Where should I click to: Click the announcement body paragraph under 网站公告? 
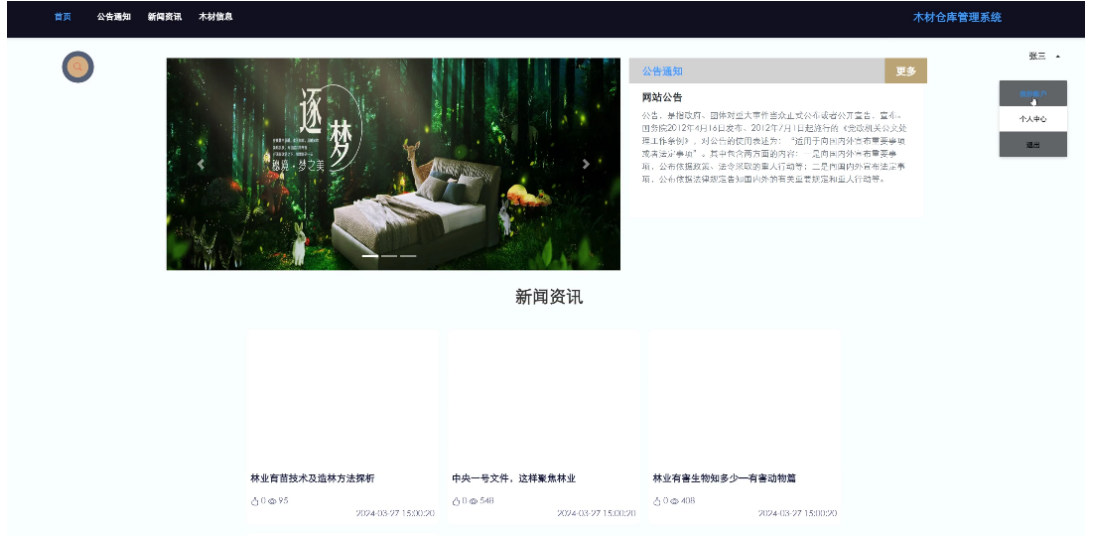(x=774, y=147)
